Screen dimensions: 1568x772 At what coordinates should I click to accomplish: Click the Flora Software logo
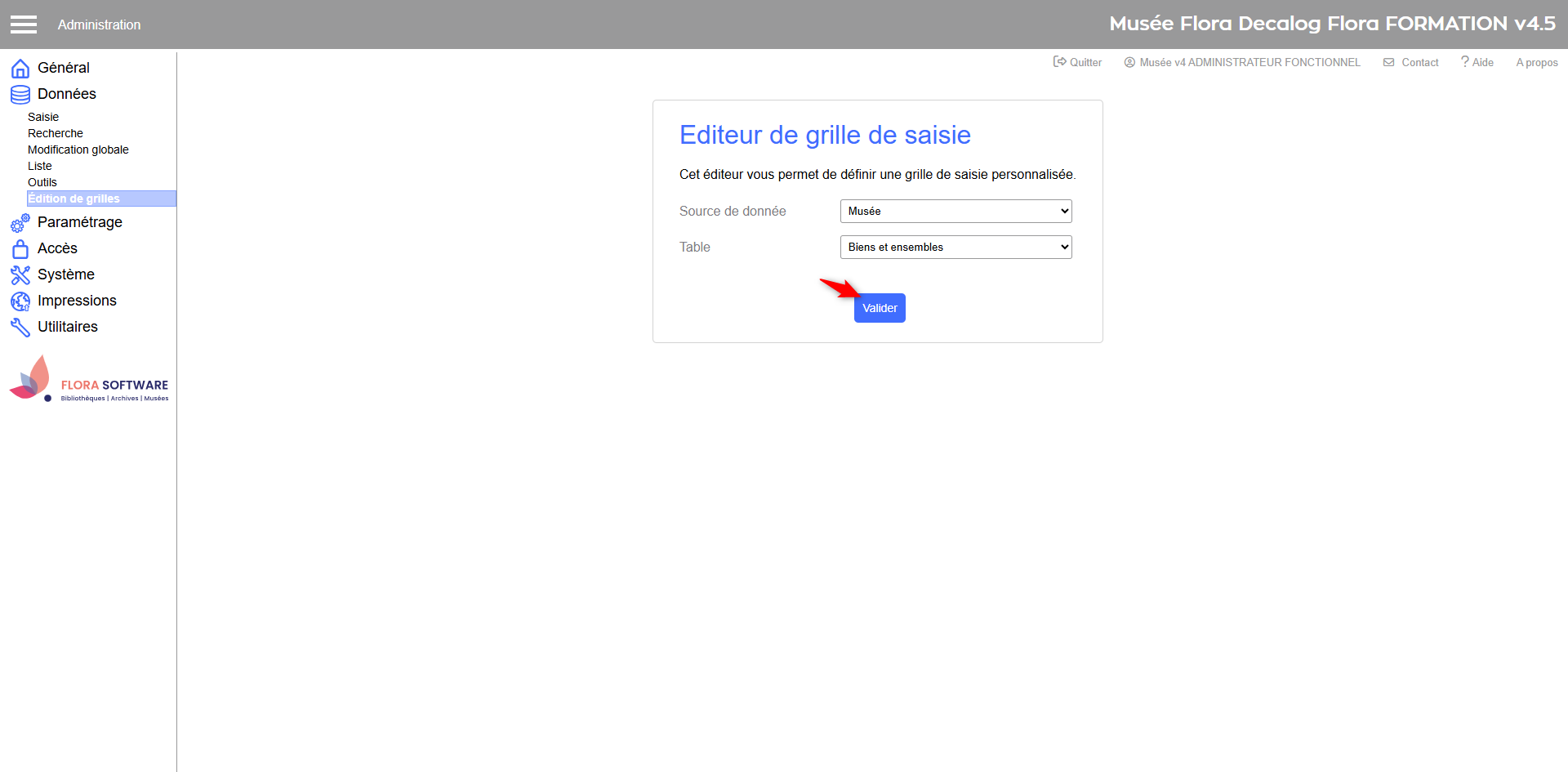[x=88, y=380]
